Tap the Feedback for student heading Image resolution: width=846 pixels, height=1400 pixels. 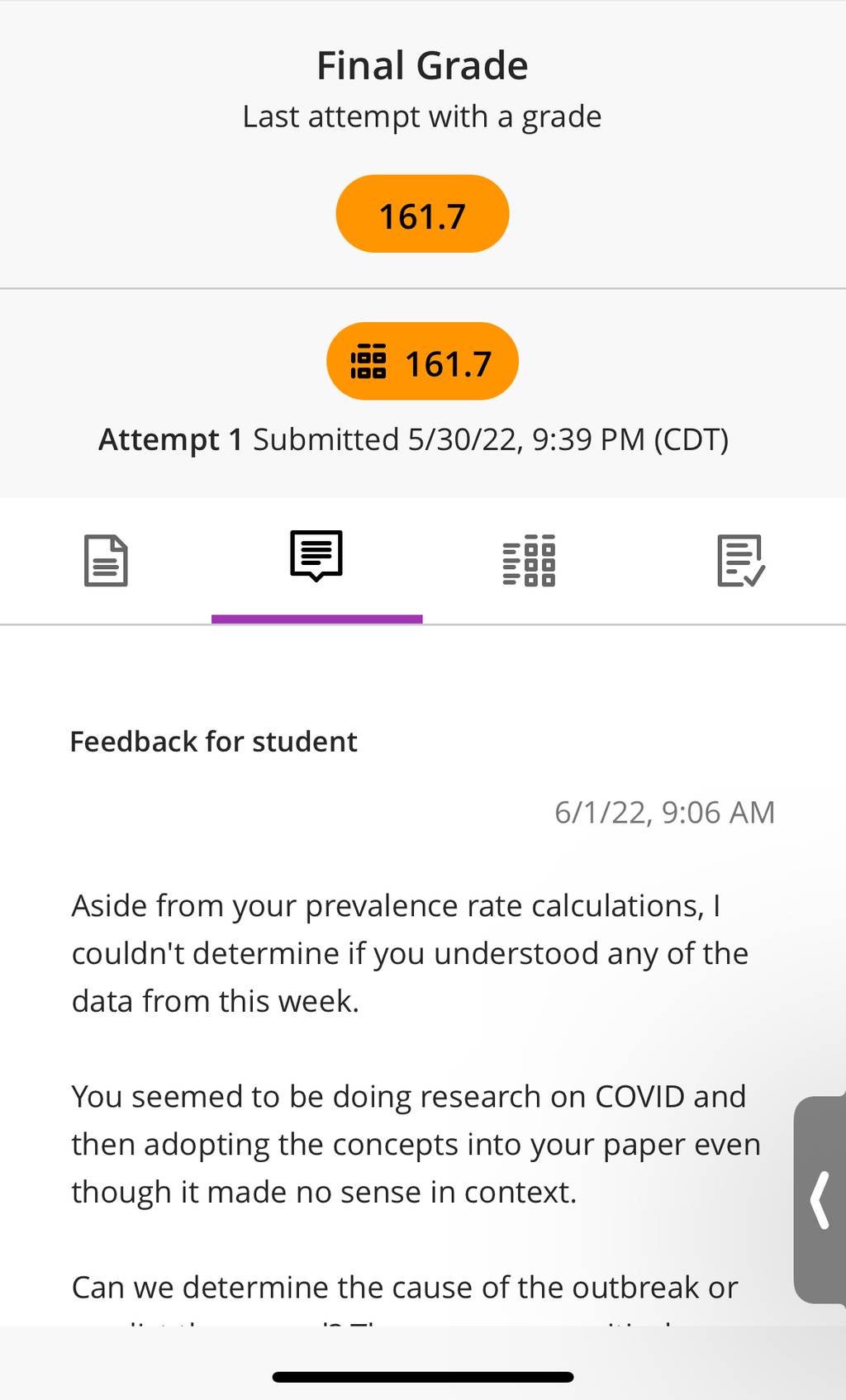pos(213,742)
